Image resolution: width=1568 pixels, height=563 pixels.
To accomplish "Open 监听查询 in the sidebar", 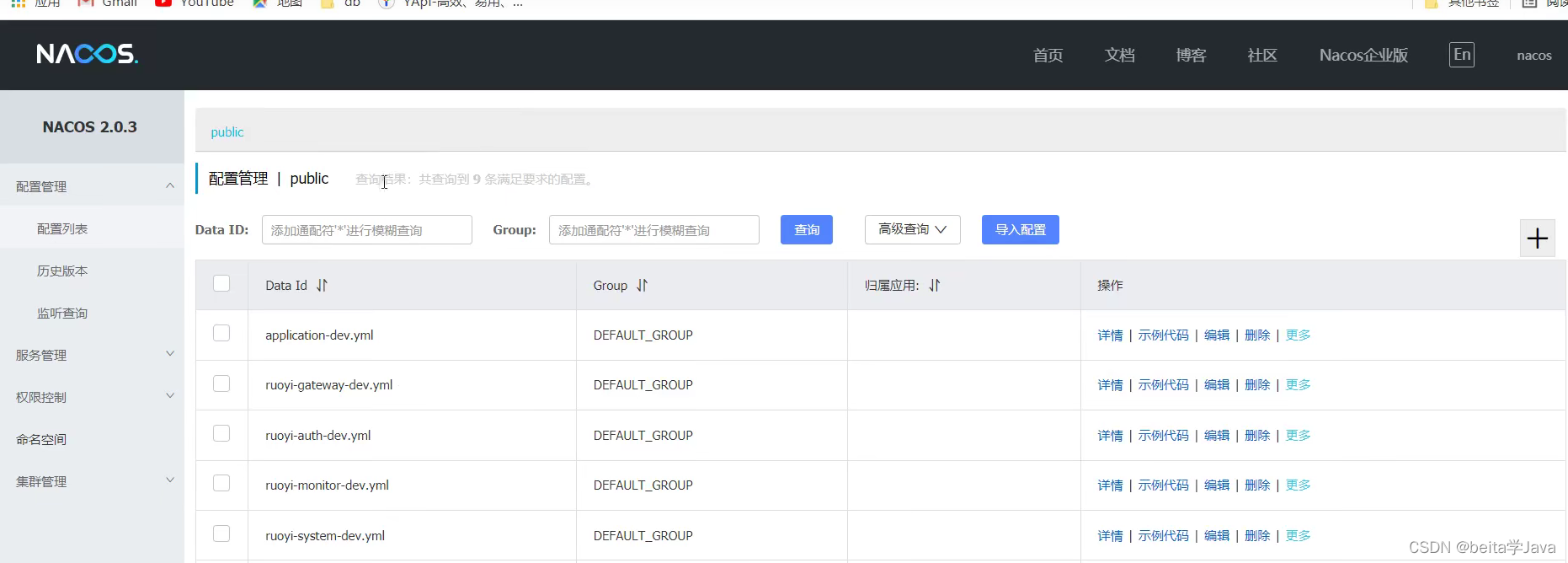I will click(x=62, y=313).
